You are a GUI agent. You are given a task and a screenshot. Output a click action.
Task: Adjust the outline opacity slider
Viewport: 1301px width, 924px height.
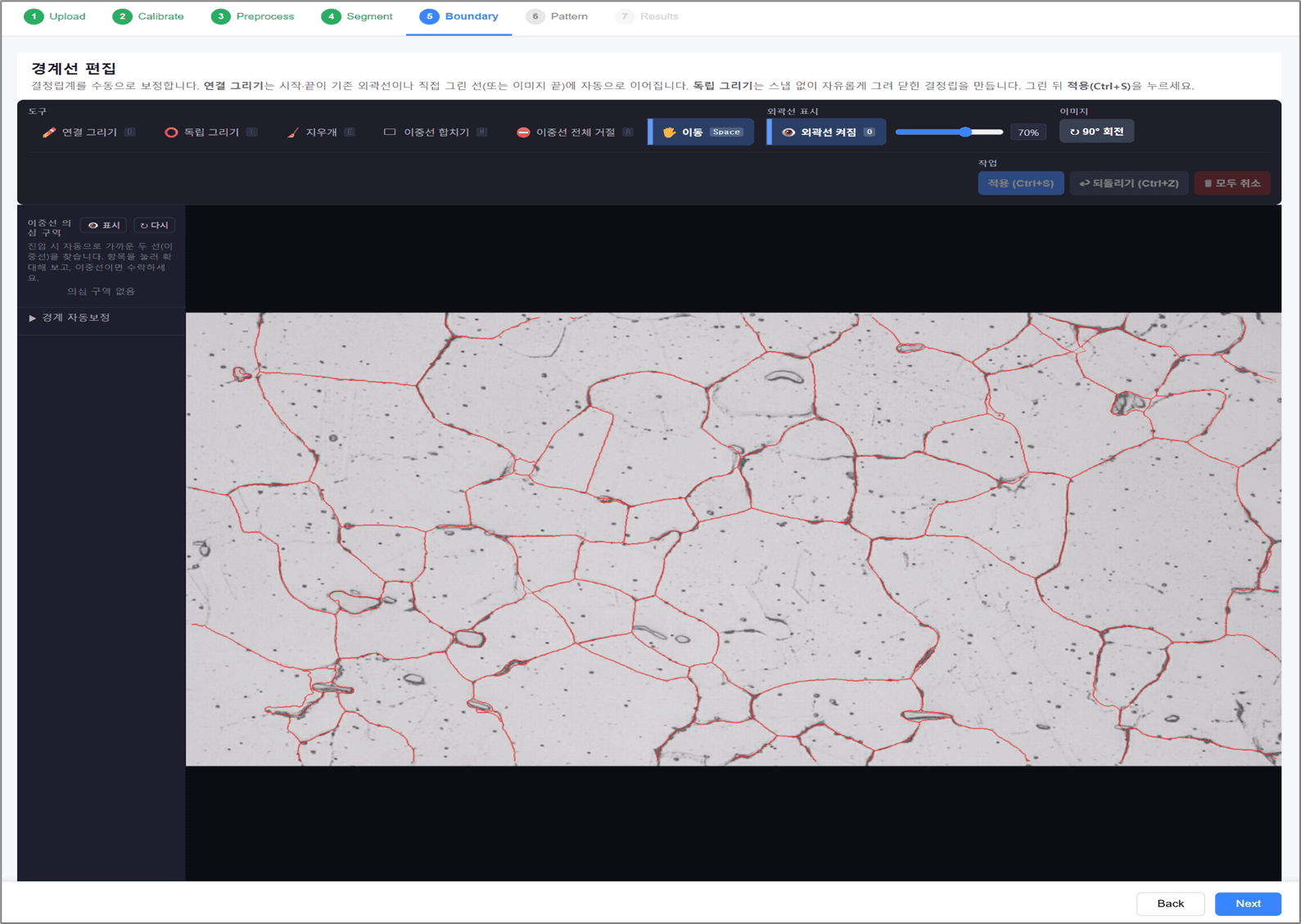(x=949, y=132)
